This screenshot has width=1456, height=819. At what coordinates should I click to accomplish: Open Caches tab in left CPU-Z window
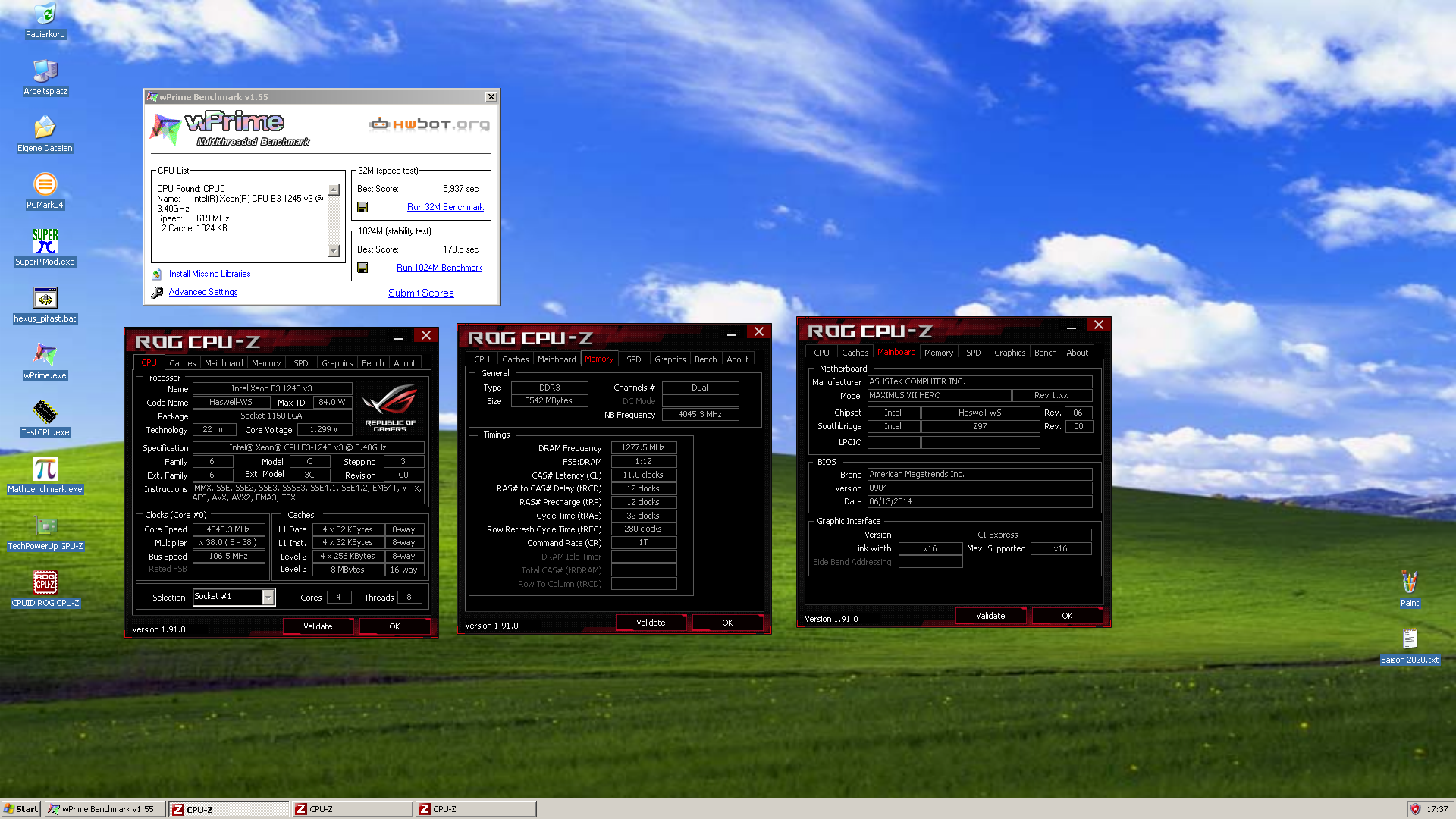(182, 363)
